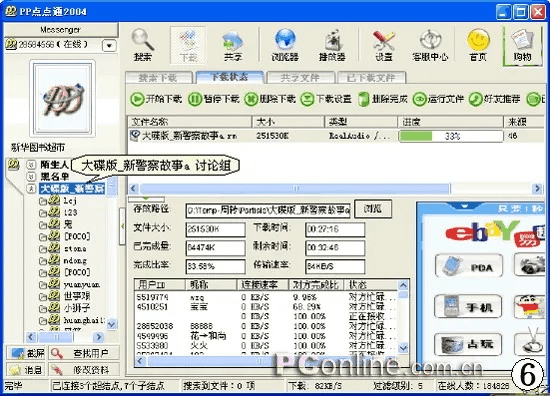This screenshot has width=550, height=396.
Task: Select peer row with nickname 宝宝
Action: 267,307
